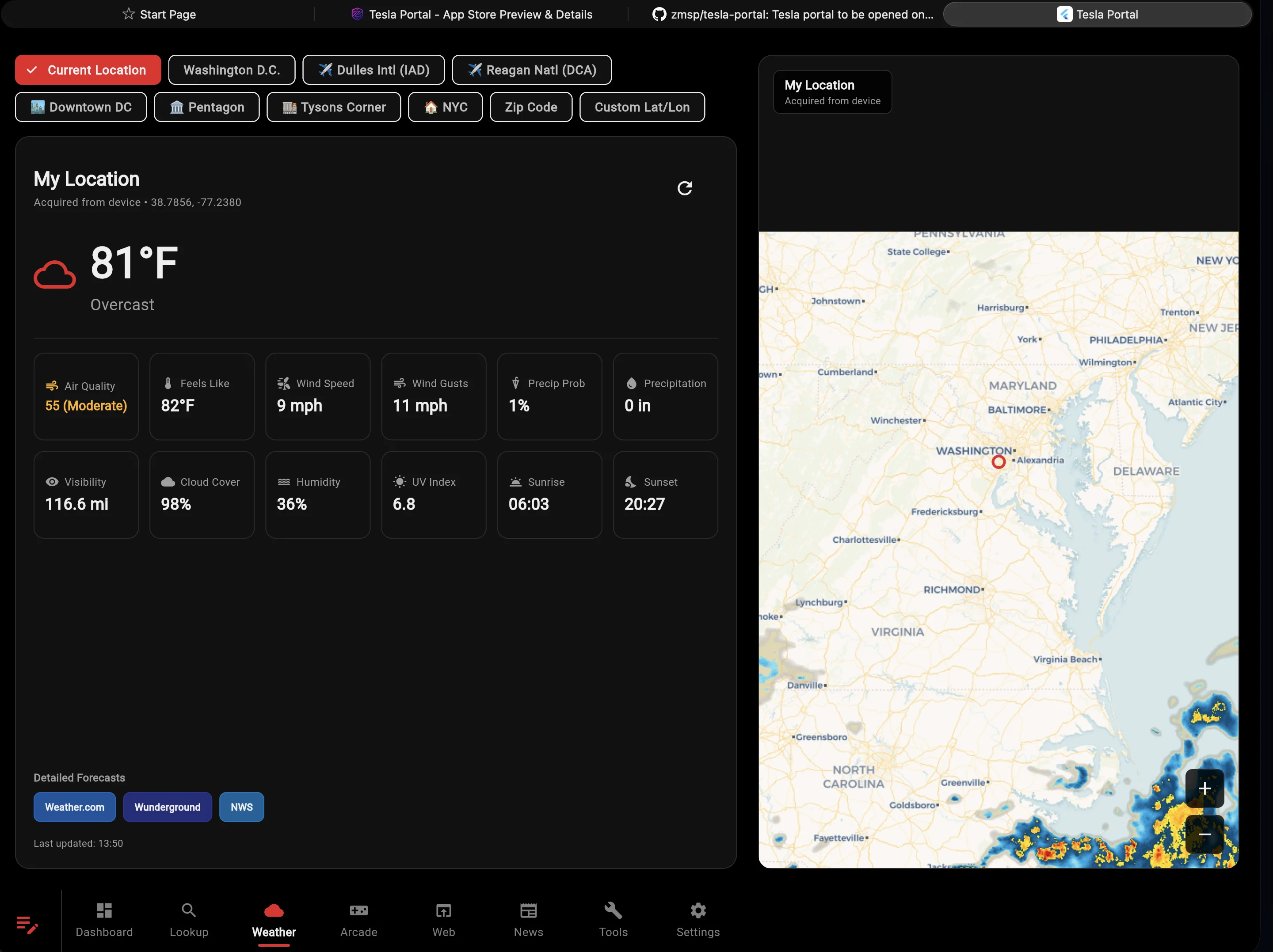Click the 9 mph wind speed value

(x=299, y=406)
